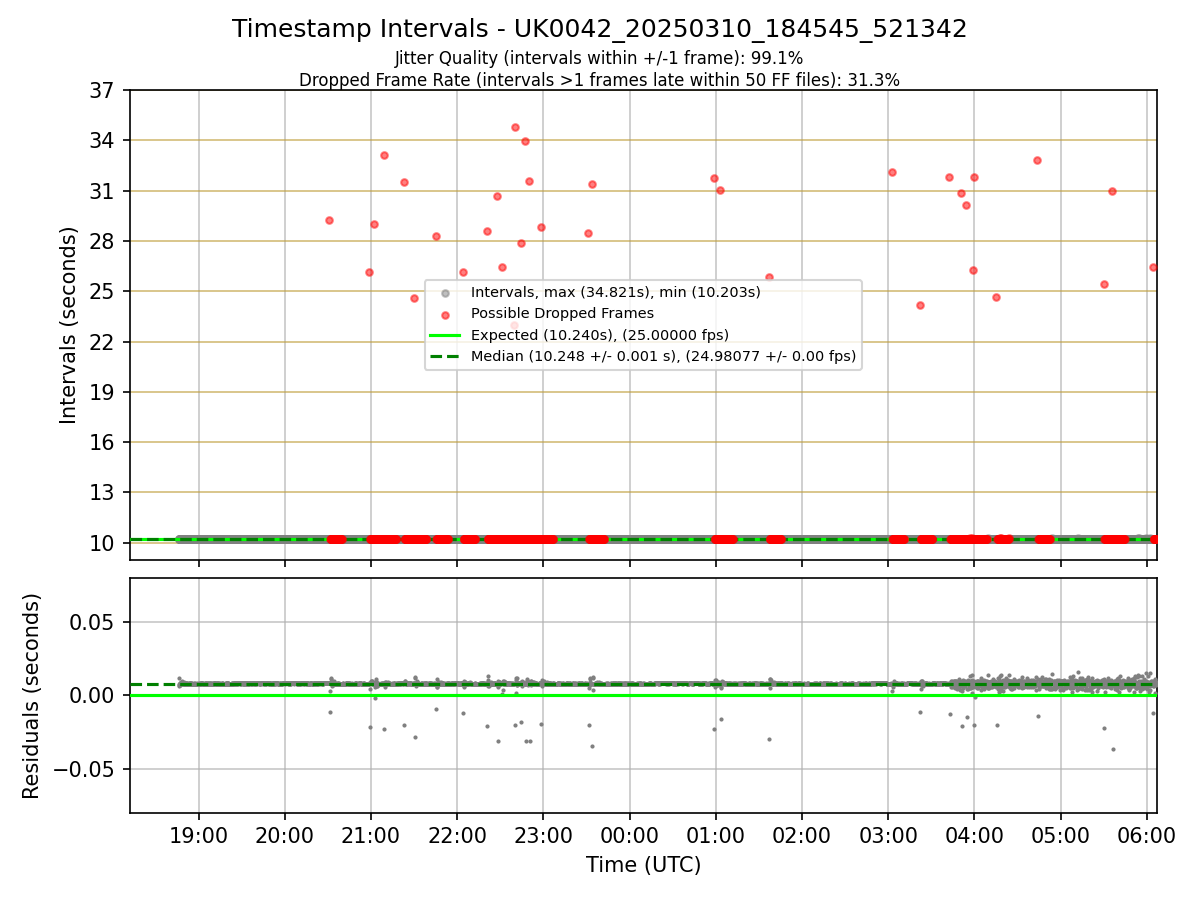The image size is (1200, 900).
Task: Click the gray dot marker in the legend
Action: click(x=445, y=293)
